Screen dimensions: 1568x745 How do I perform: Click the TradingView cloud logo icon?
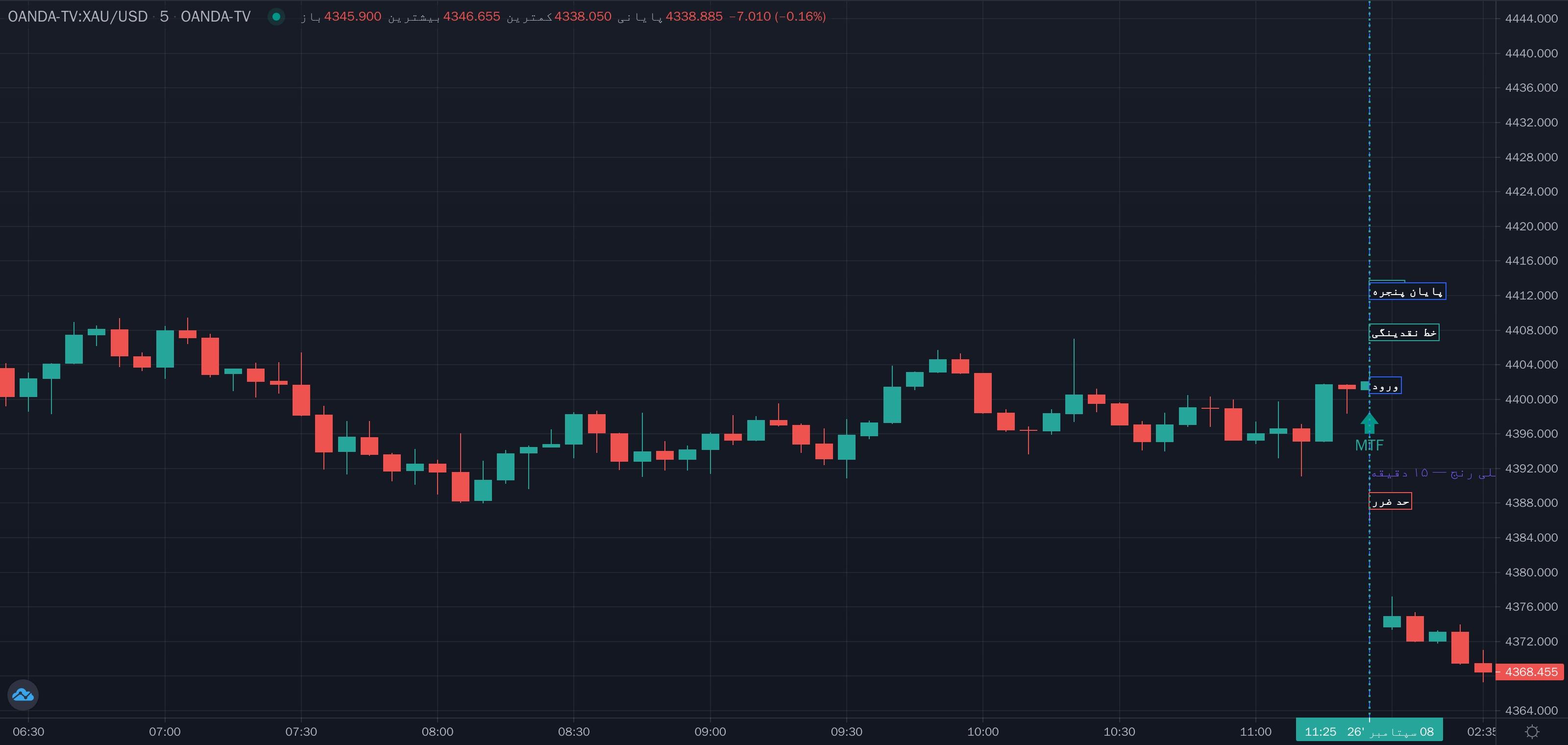23,695
